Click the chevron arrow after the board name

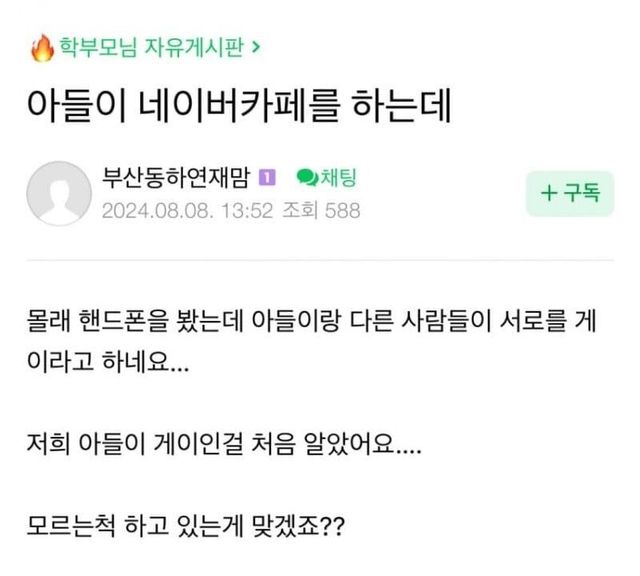pyautogui.click(x=258, y=46)
